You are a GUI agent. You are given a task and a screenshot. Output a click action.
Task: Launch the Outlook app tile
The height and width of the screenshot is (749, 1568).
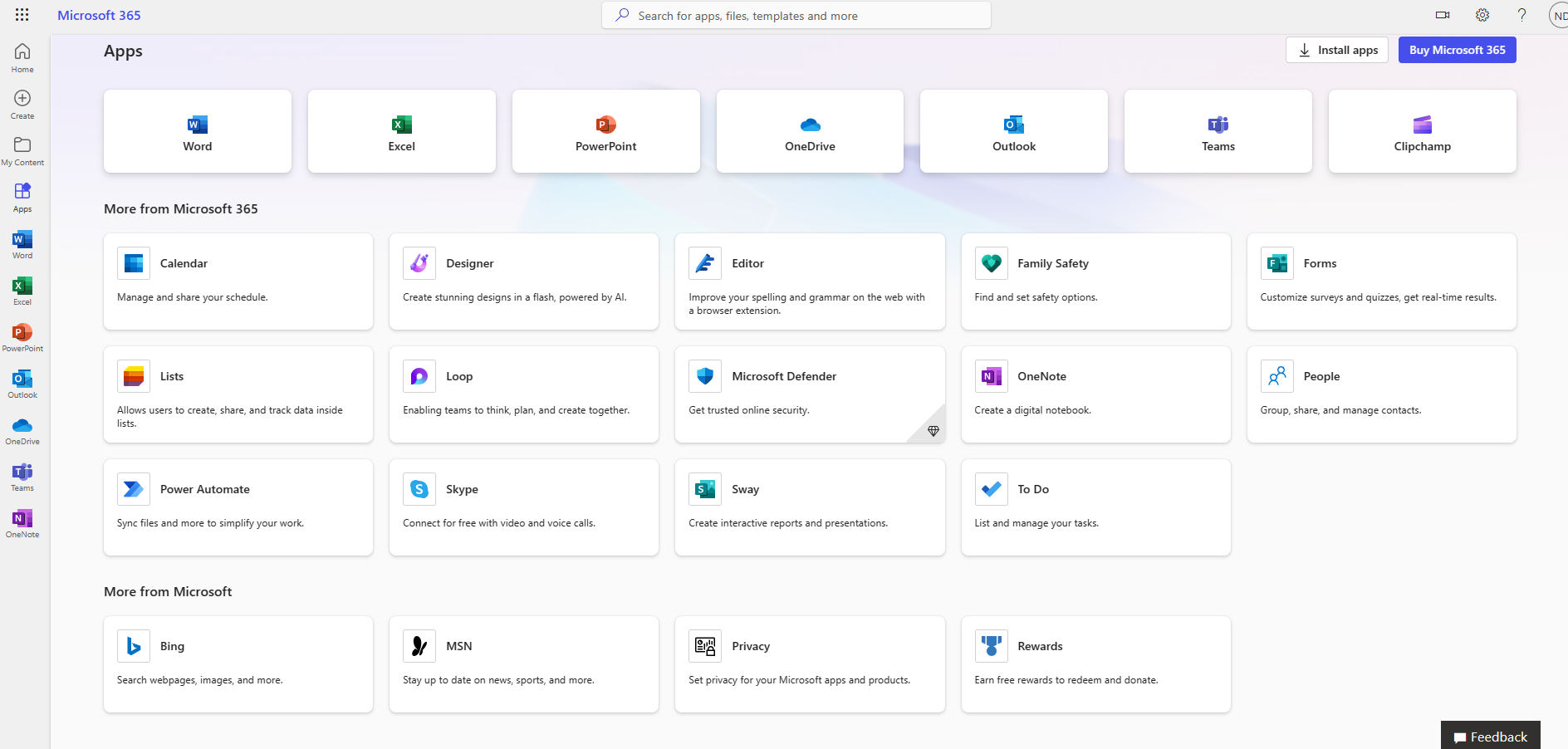click(1014, 131)
